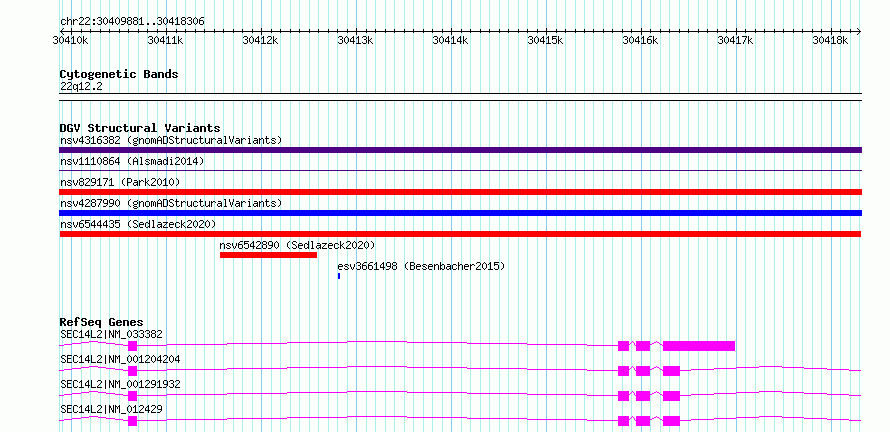Open the nsv6544435 (Sedlazeck2020) label
Screen dimensions: 890x432
coord(138,224)
